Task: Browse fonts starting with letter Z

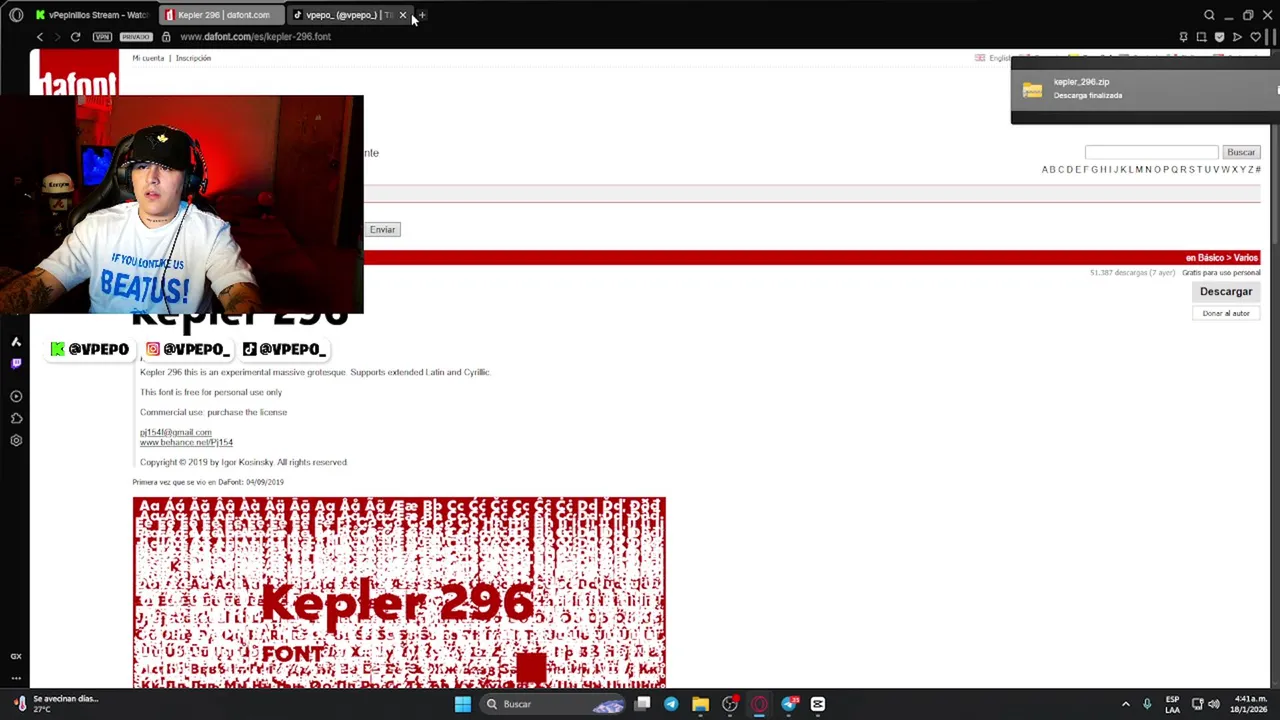Action: pos(1250,170)
